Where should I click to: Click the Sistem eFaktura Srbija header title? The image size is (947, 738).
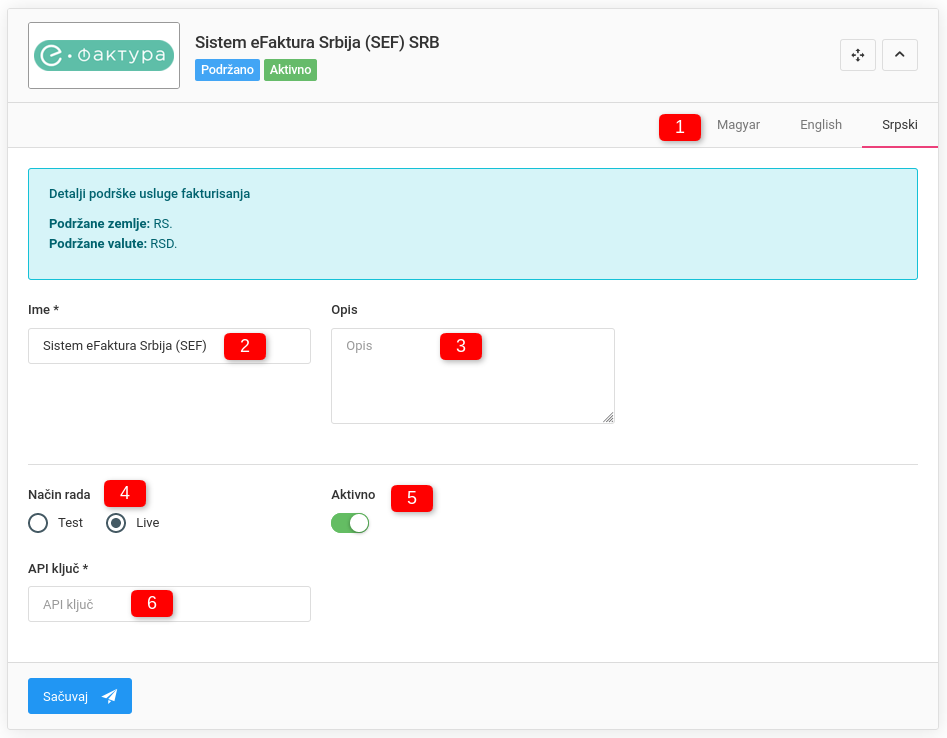[316, 43]
